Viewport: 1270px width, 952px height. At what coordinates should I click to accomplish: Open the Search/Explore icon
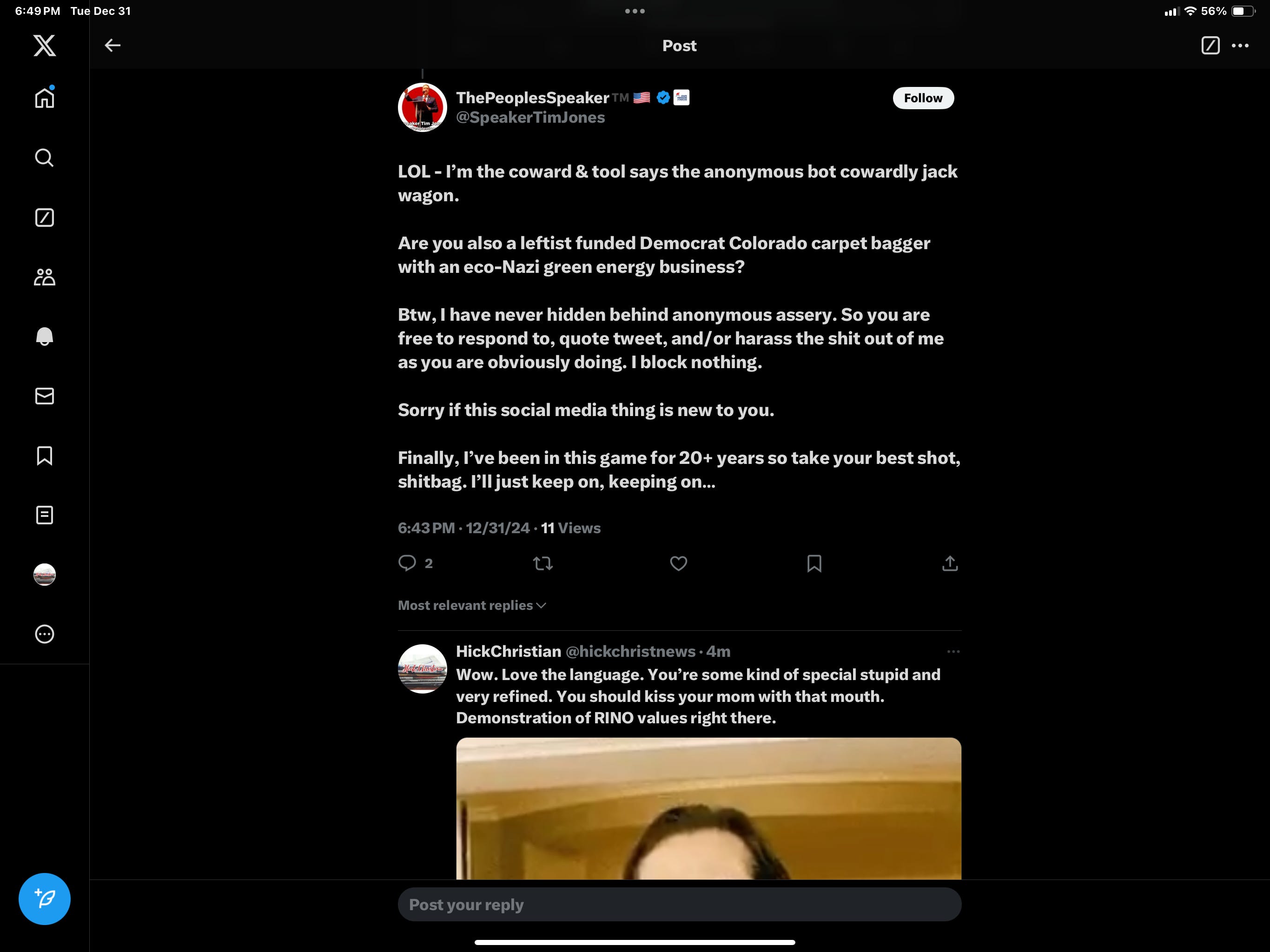coord(44,158)
